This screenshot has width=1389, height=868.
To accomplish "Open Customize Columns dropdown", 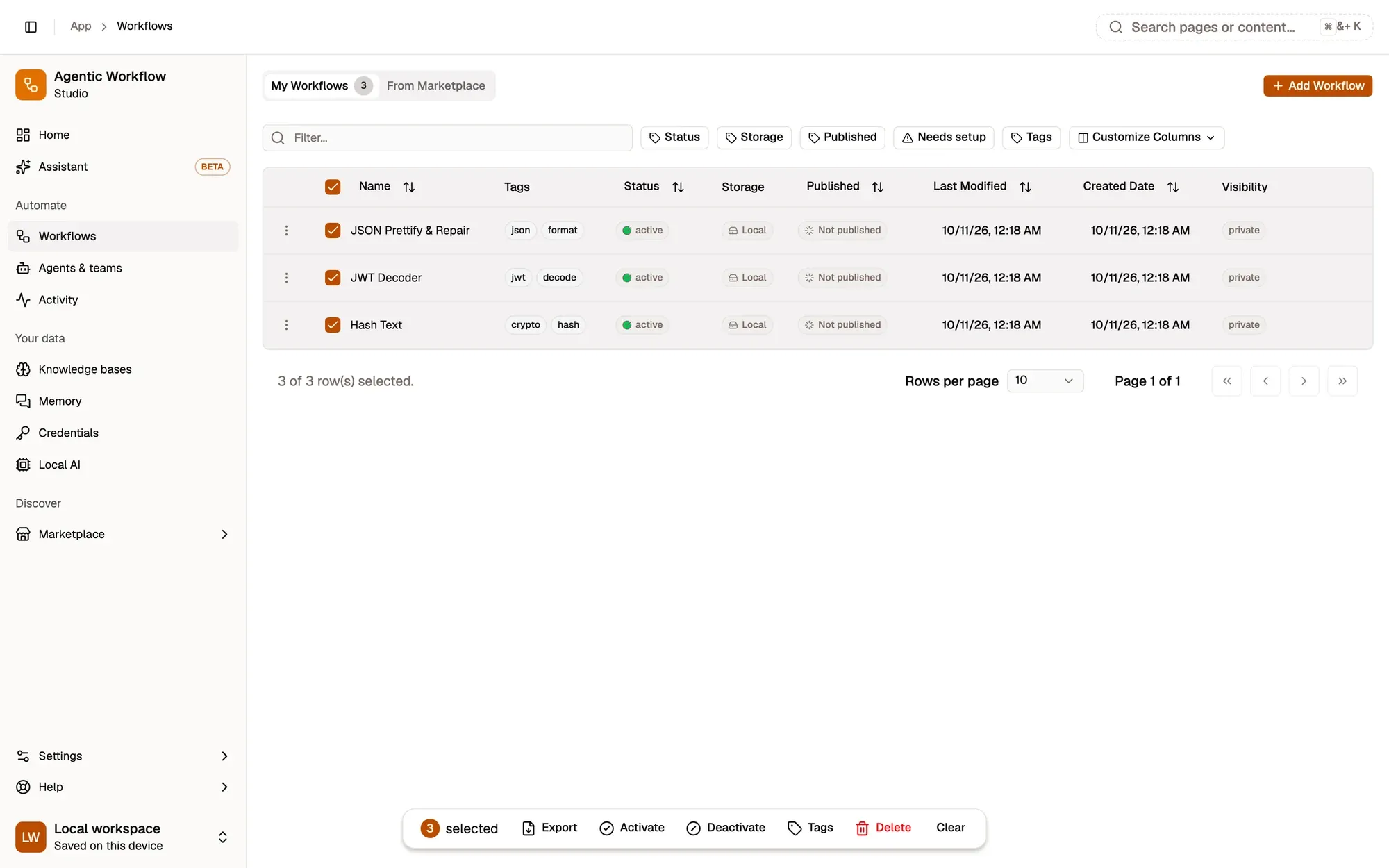I will pyautogui.click(x=1147, y=137).
